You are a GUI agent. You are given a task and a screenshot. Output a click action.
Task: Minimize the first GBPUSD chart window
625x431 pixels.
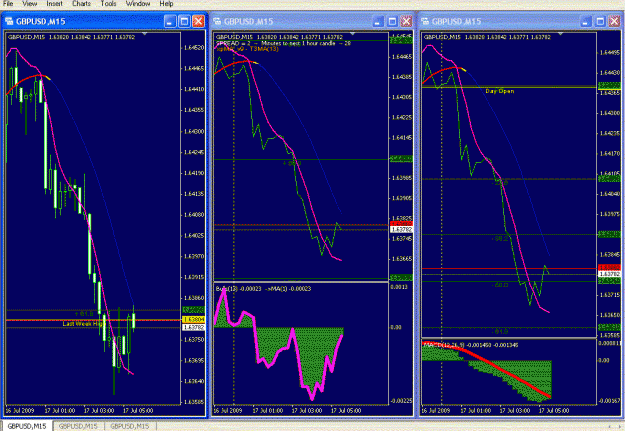click(x=170, y=21)
